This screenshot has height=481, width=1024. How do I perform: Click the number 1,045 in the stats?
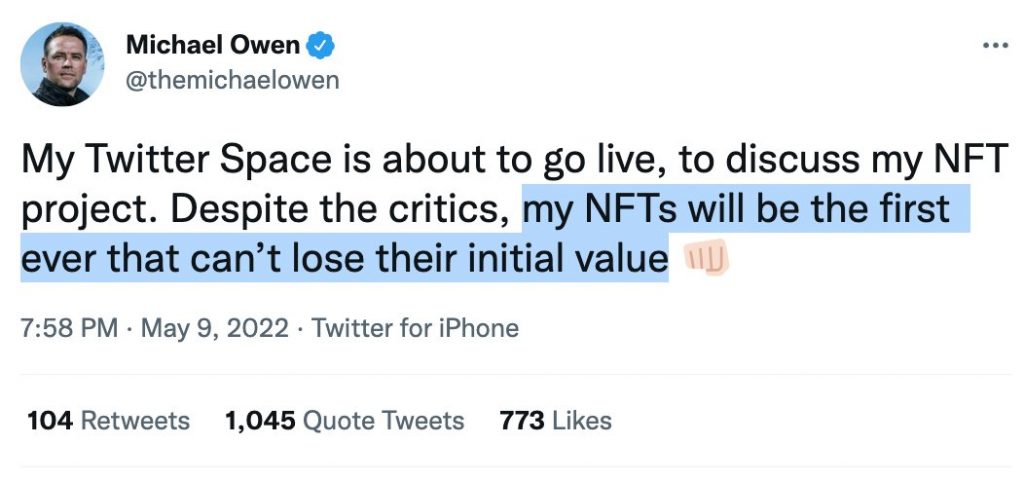coord(260,421)
